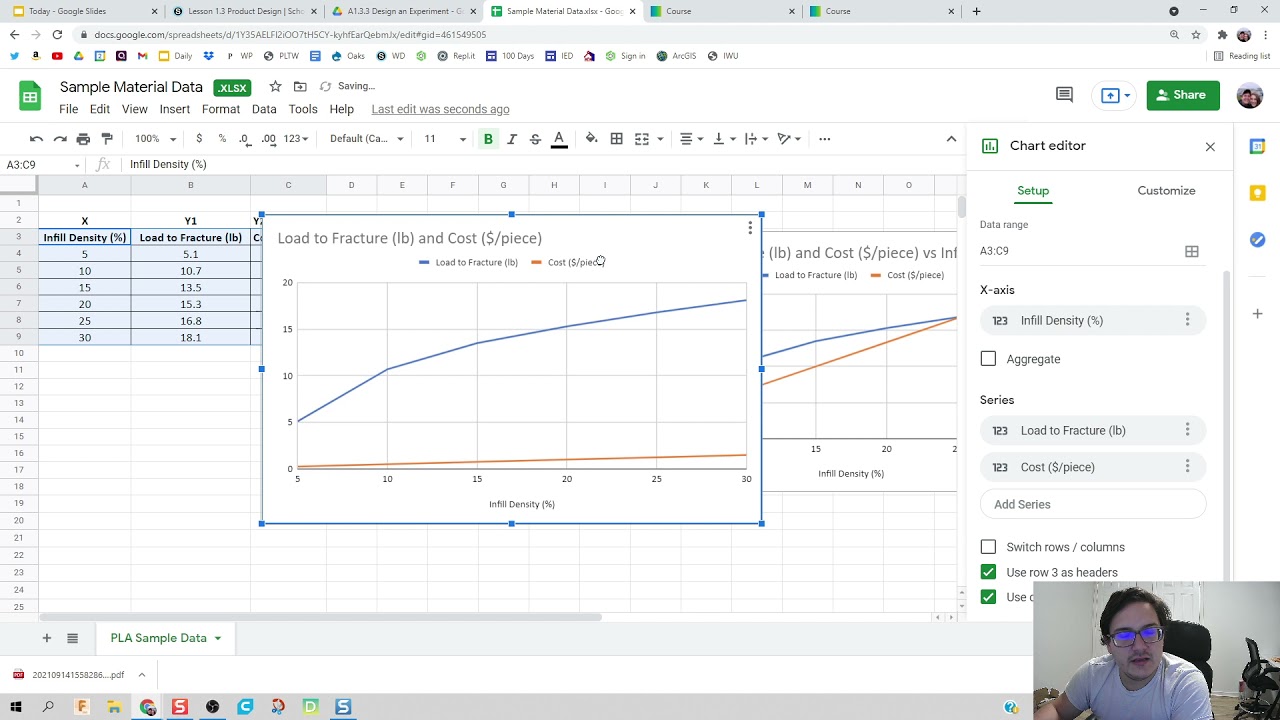Close the Chart editor panel

click(1210, 147)
